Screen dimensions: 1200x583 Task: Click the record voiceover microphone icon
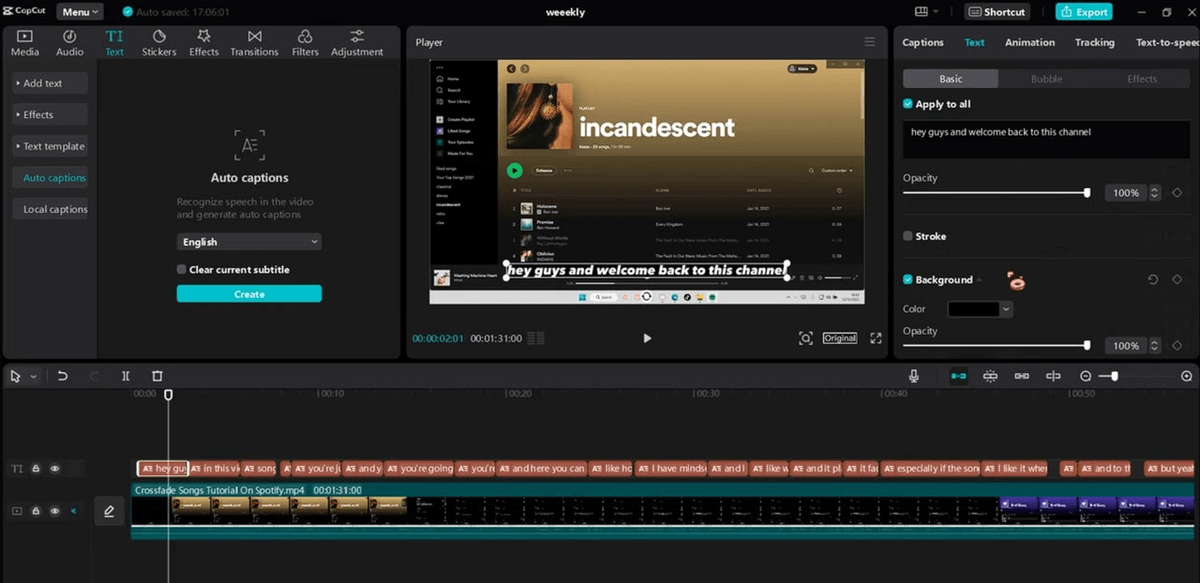point(913,376)
